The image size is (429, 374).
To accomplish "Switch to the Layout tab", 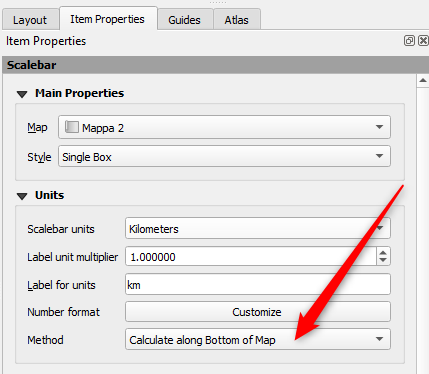I will click(x=30, y=20).
